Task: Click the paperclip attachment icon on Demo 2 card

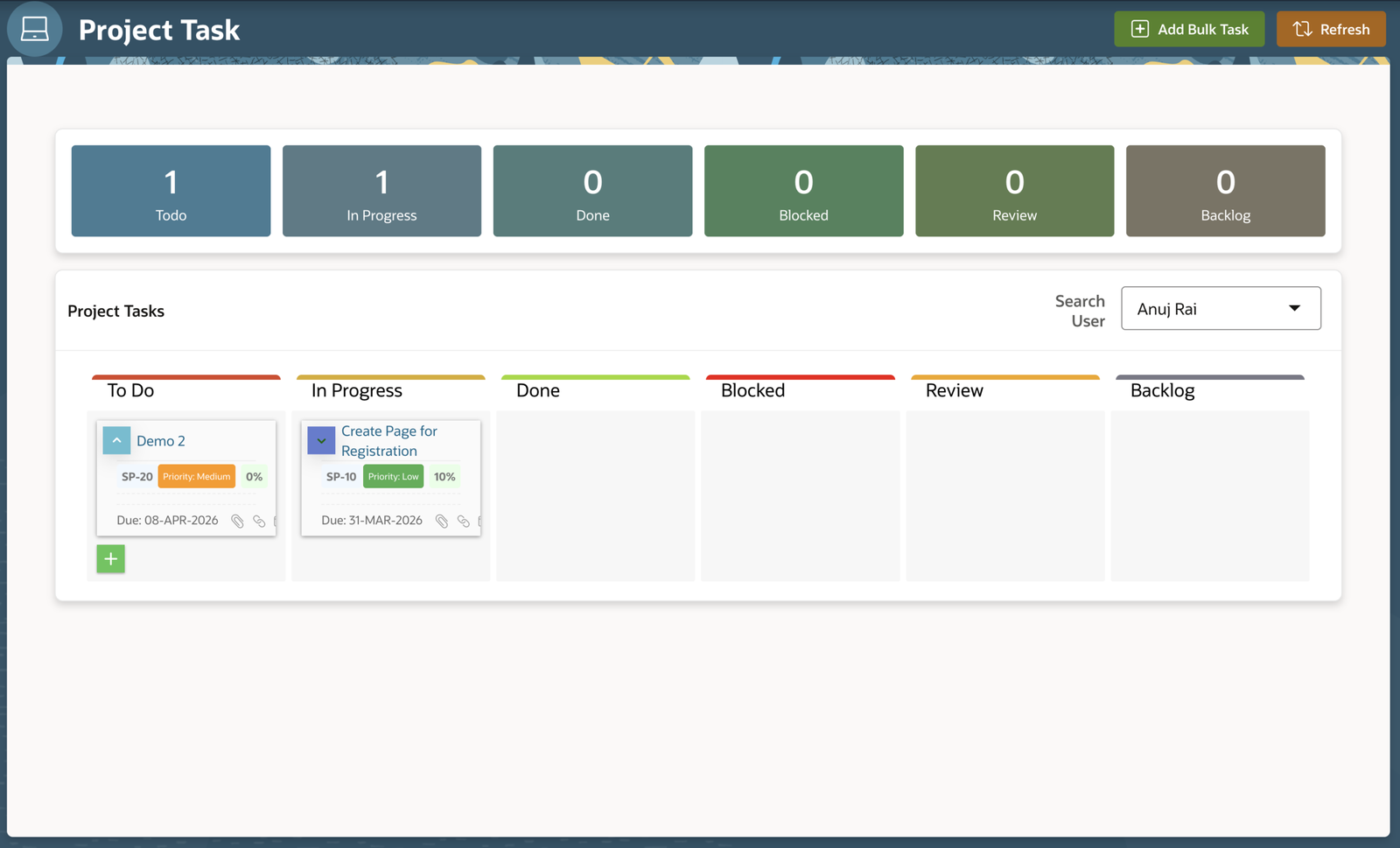Action: 237,521
